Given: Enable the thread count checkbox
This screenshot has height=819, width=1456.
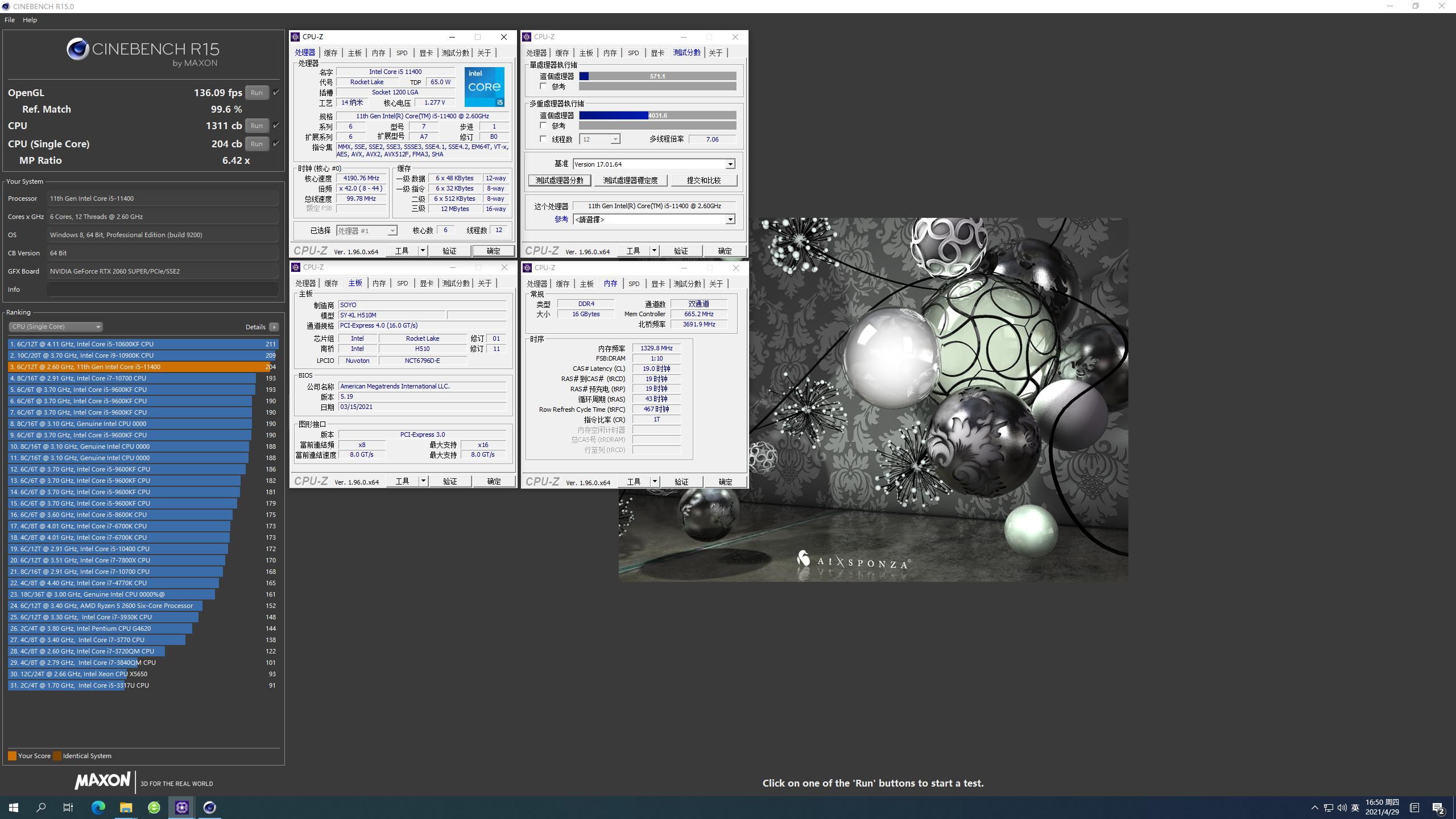Looking at the screenshot, I should (x=543, y=139).
